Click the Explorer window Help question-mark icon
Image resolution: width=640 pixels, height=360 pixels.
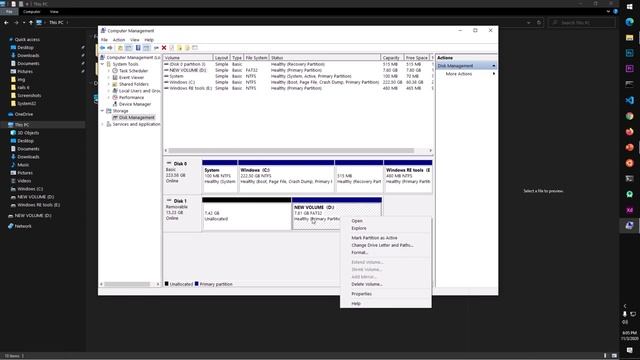point(615,12)
